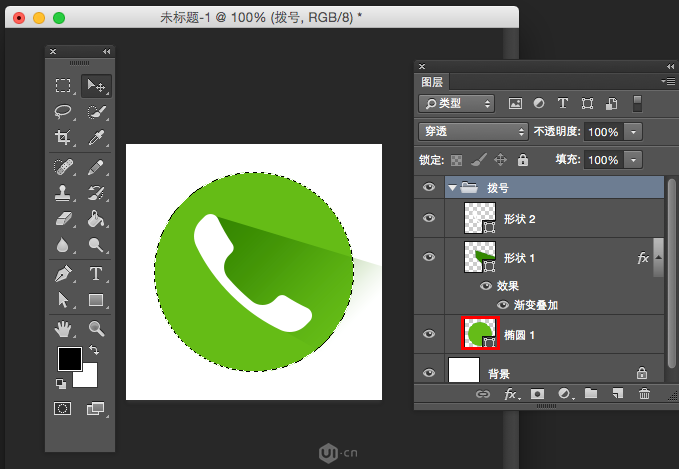Change the screen mode
The image size is (679, 469).
pos(95,408)
